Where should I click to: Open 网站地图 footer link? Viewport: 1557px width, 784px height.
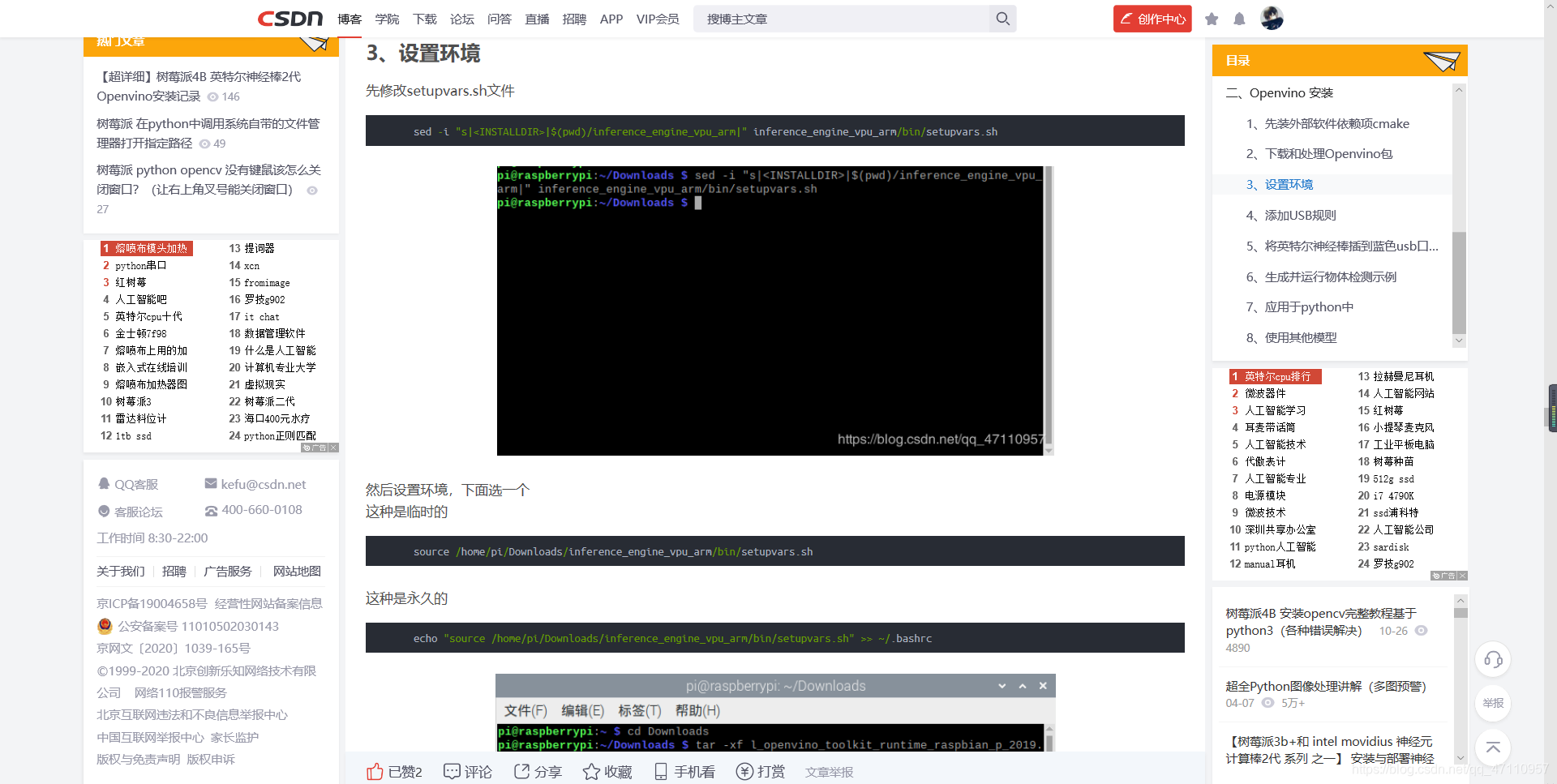[297, 571]
